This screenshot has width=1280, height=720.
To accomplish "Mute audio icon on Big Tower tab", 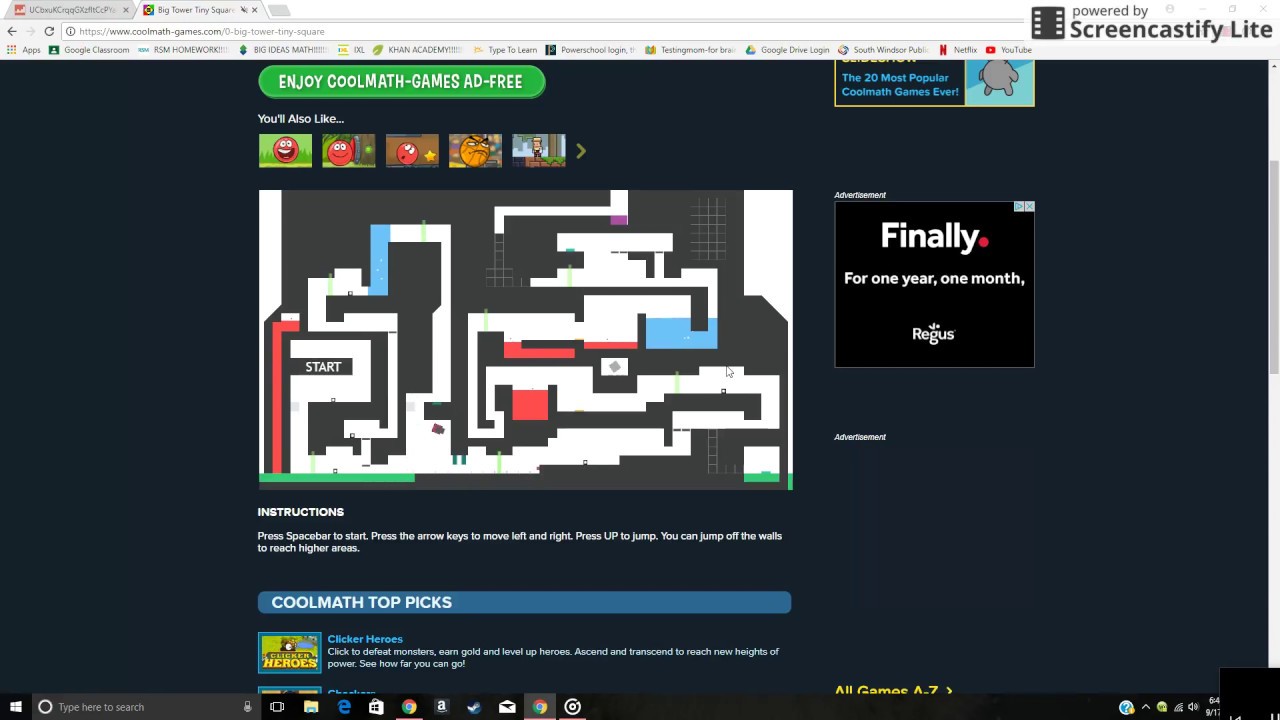I will pyautogui.click(x=244, y=10).
